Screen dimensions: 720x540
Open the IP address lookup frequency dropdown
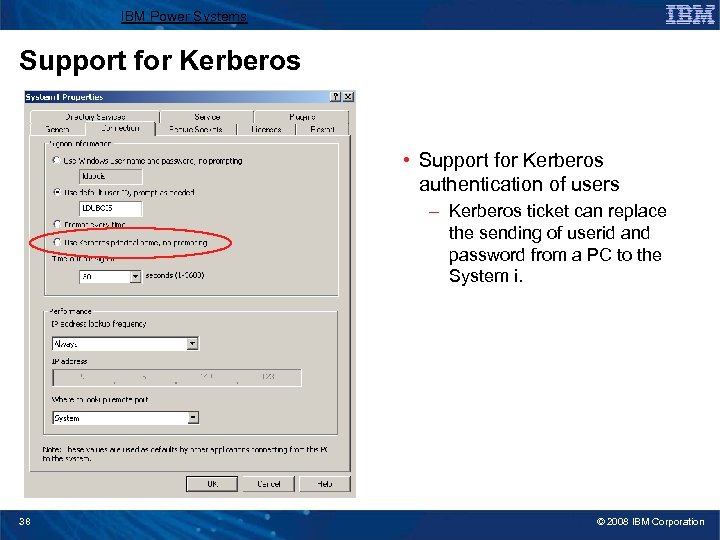[x=192, y=343]
